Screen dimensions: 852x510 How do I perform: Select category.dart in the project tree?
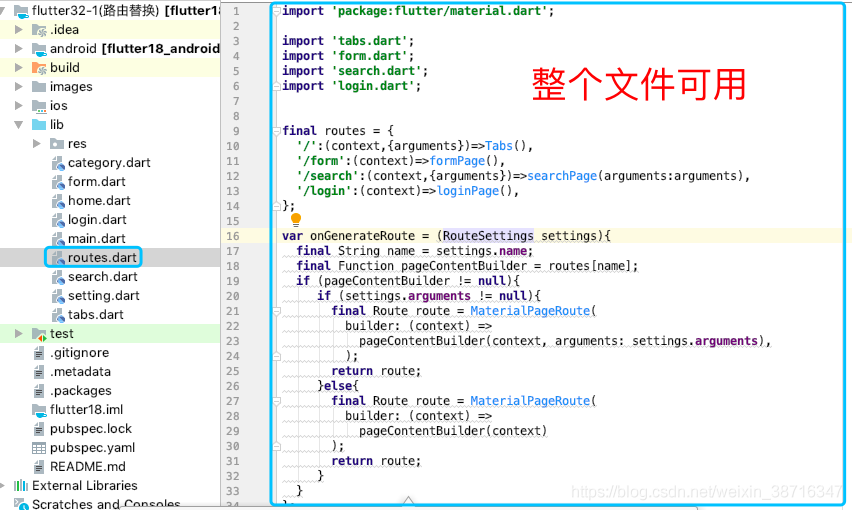(109, 162)
